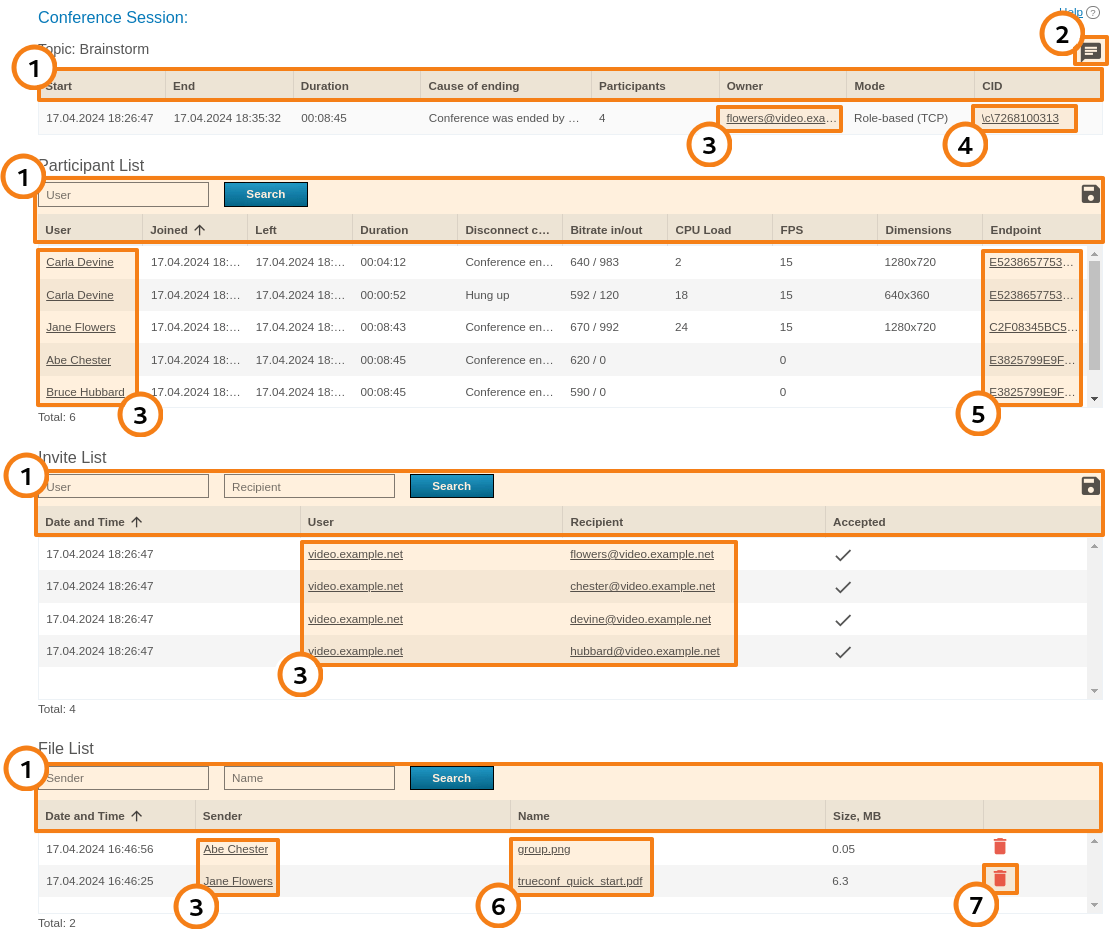The height and width of the screenshot is (930, 1112).
Task: Delete trueconf_quick_start.pdf with trash icon
Action: click(x=999, y=879)
